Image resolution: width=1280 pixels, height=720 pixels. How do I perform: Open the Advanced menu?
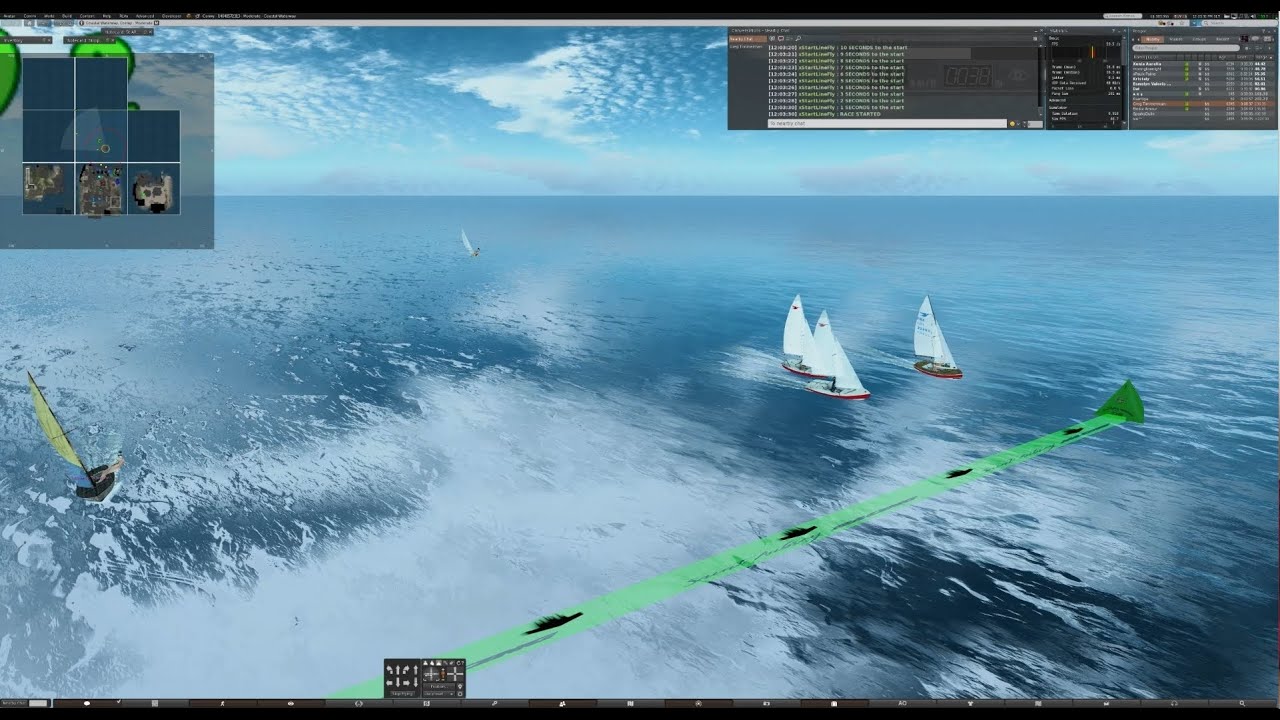[145, 16]
